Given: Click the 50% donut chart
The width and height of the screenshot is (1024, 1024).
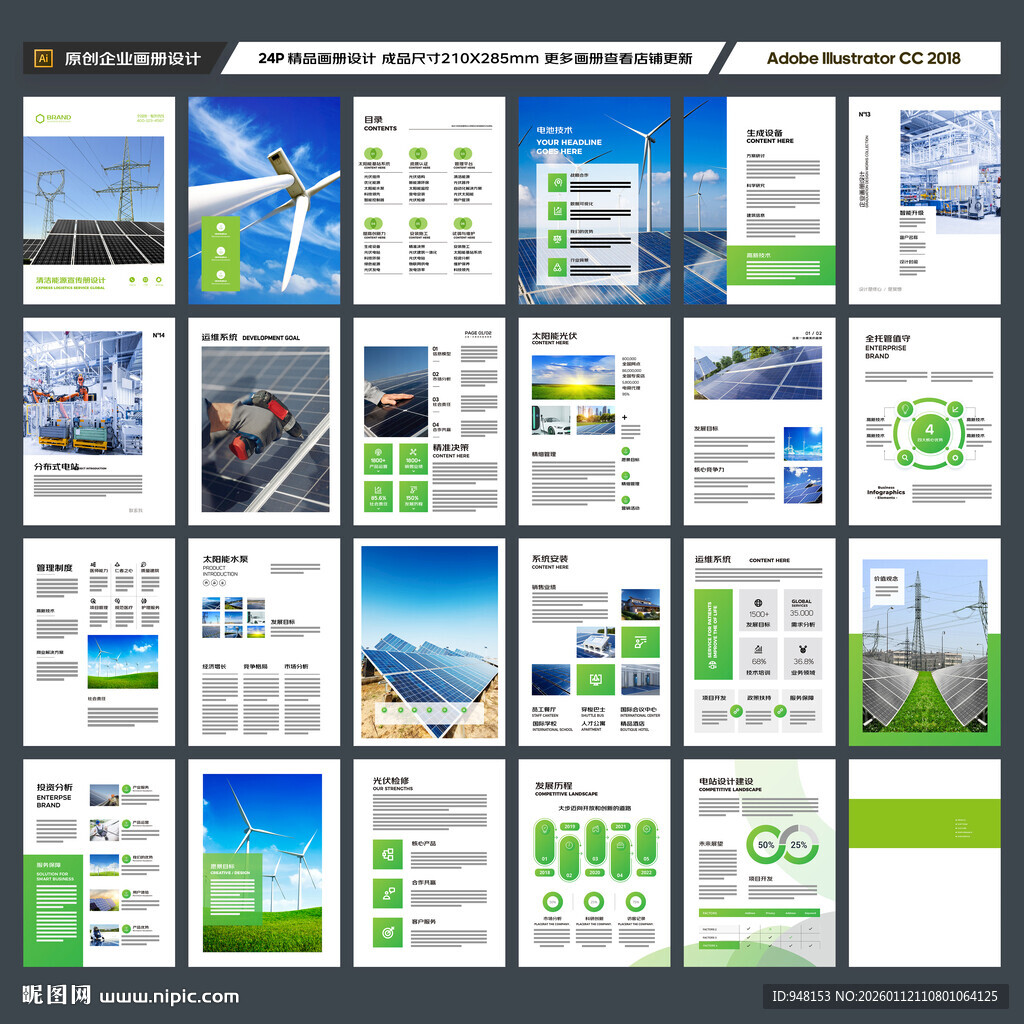Looking at the screenshot, I should click(x=765, y=844).
